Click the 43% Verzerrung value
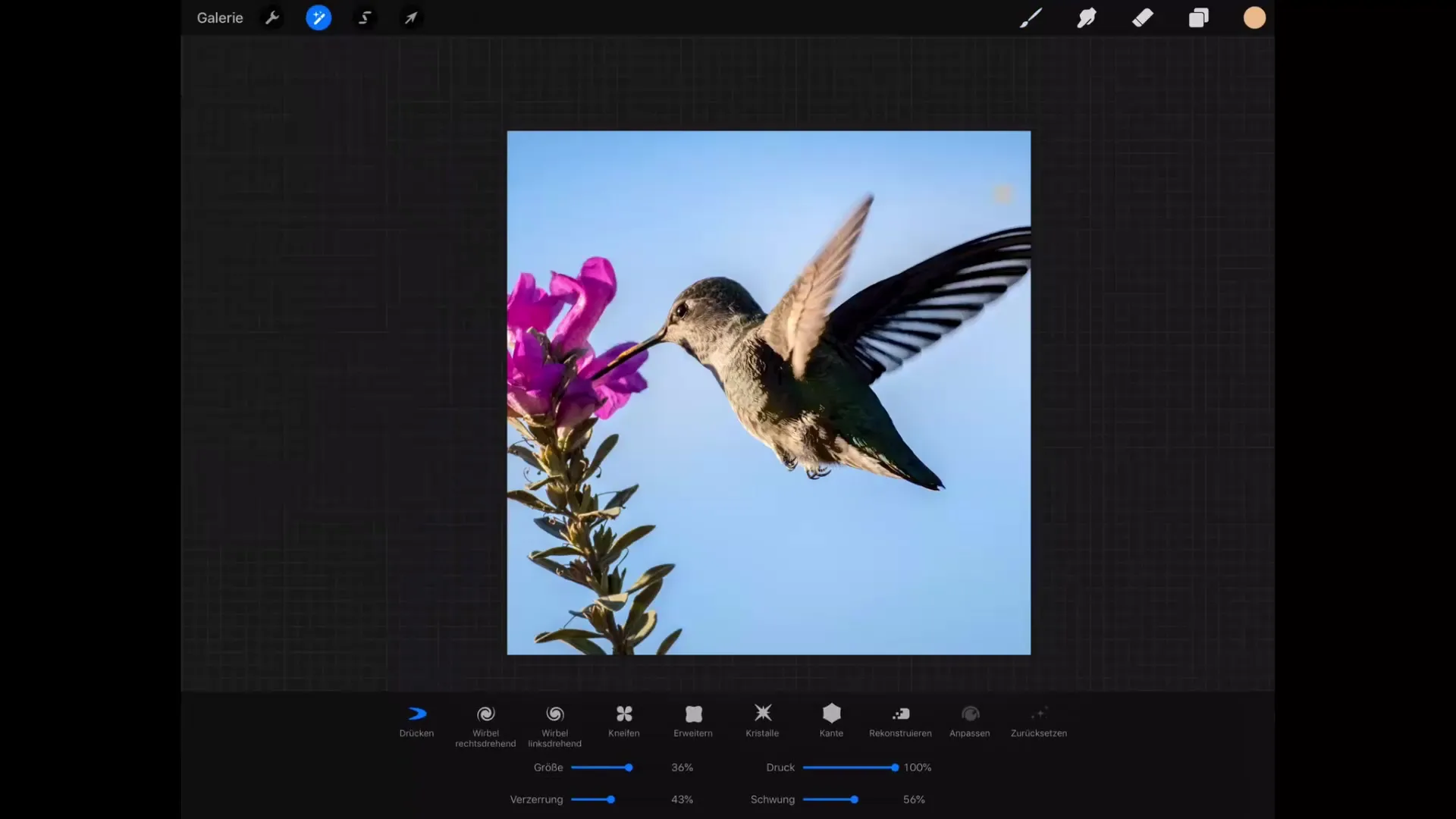 pos(682,799)
